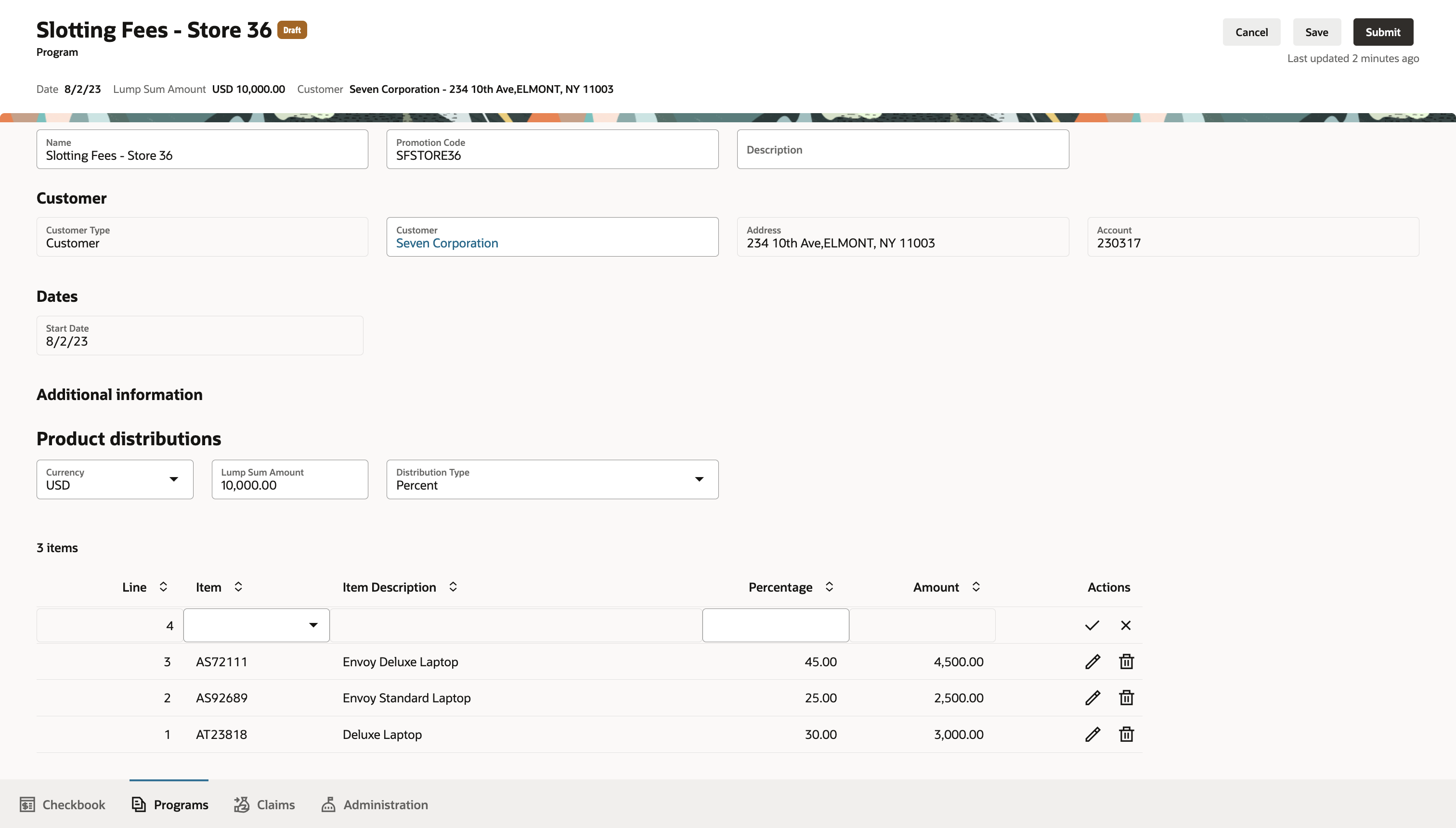Focus the Description field
Image resolution: width=1456 pixels, height=828 pixels.
903,149
